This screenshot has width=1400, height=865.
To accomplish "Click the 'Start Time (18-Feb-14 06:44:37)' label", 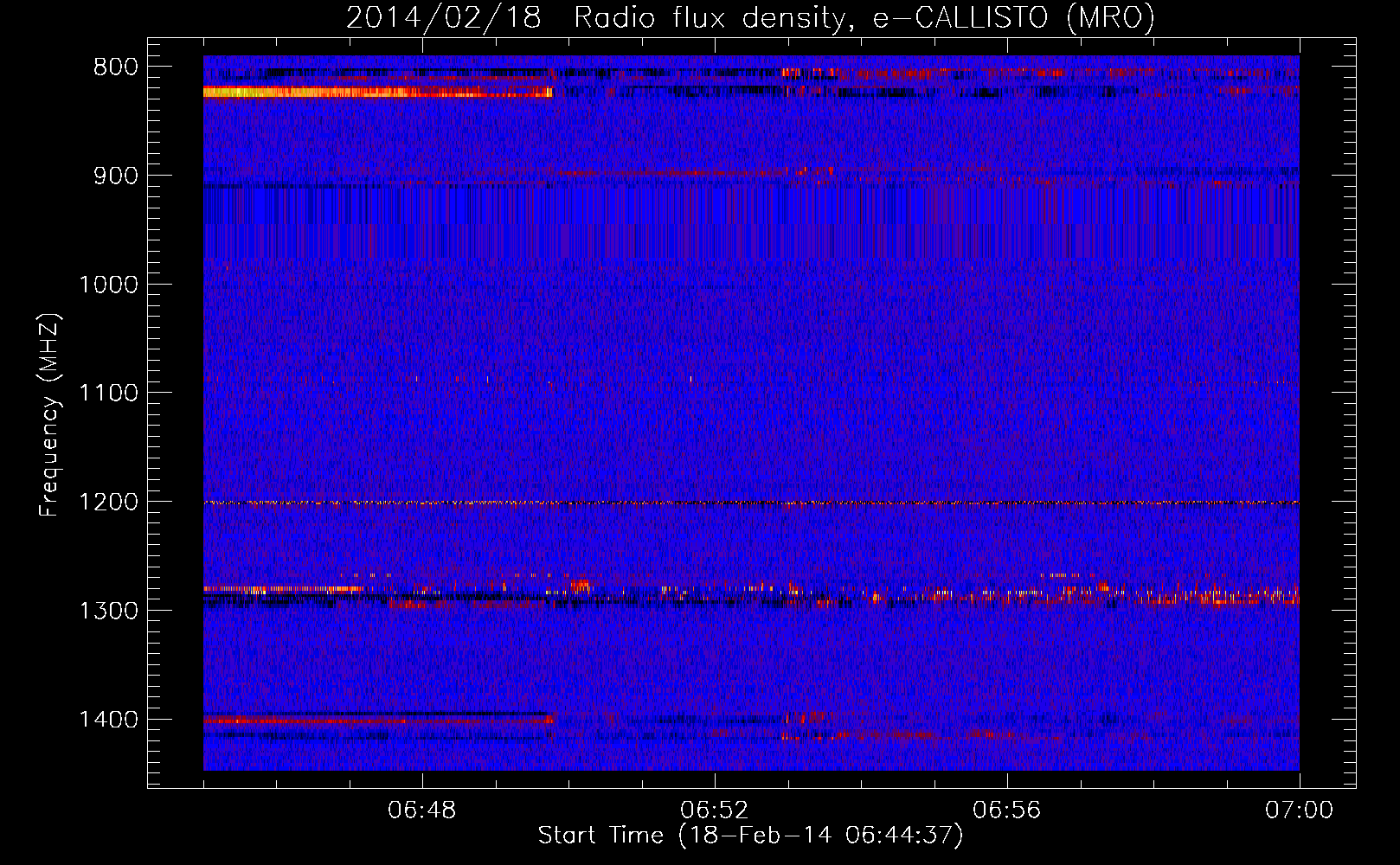I will pyautogui.click(x=750, y=836).
